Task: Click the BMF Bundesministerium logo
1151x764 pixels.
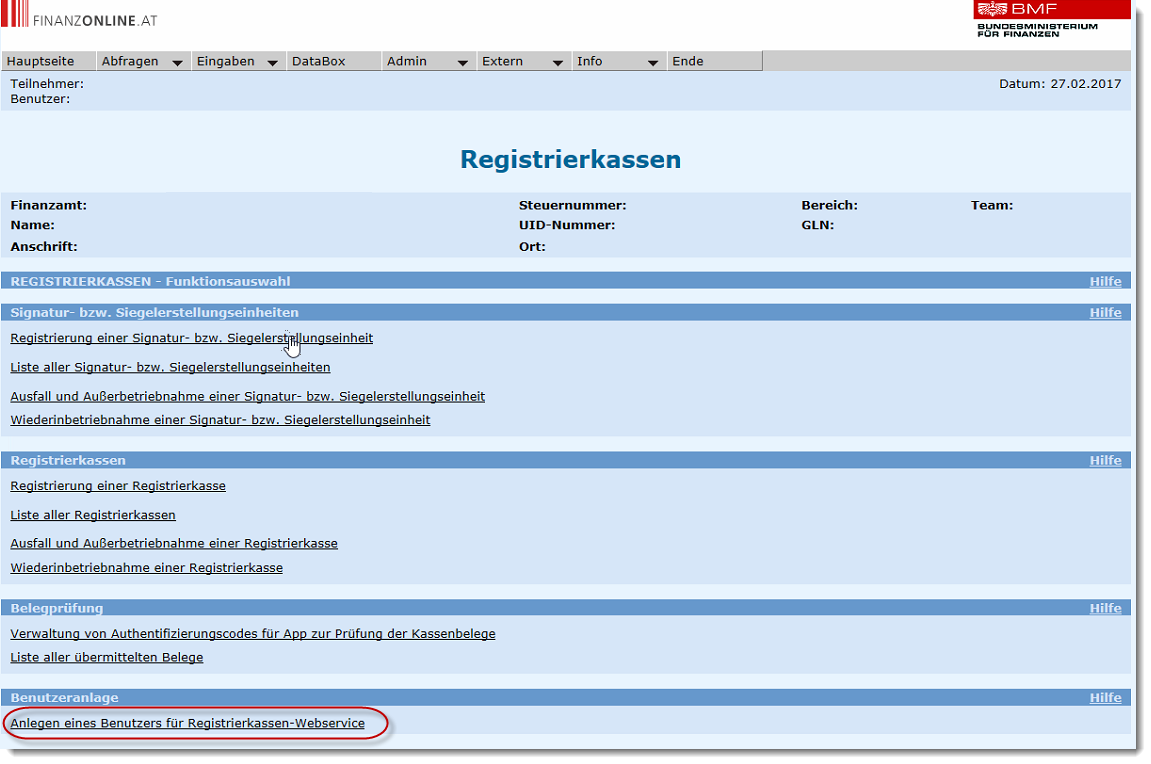Action: pyautogui.click(x=1037, y=19)
